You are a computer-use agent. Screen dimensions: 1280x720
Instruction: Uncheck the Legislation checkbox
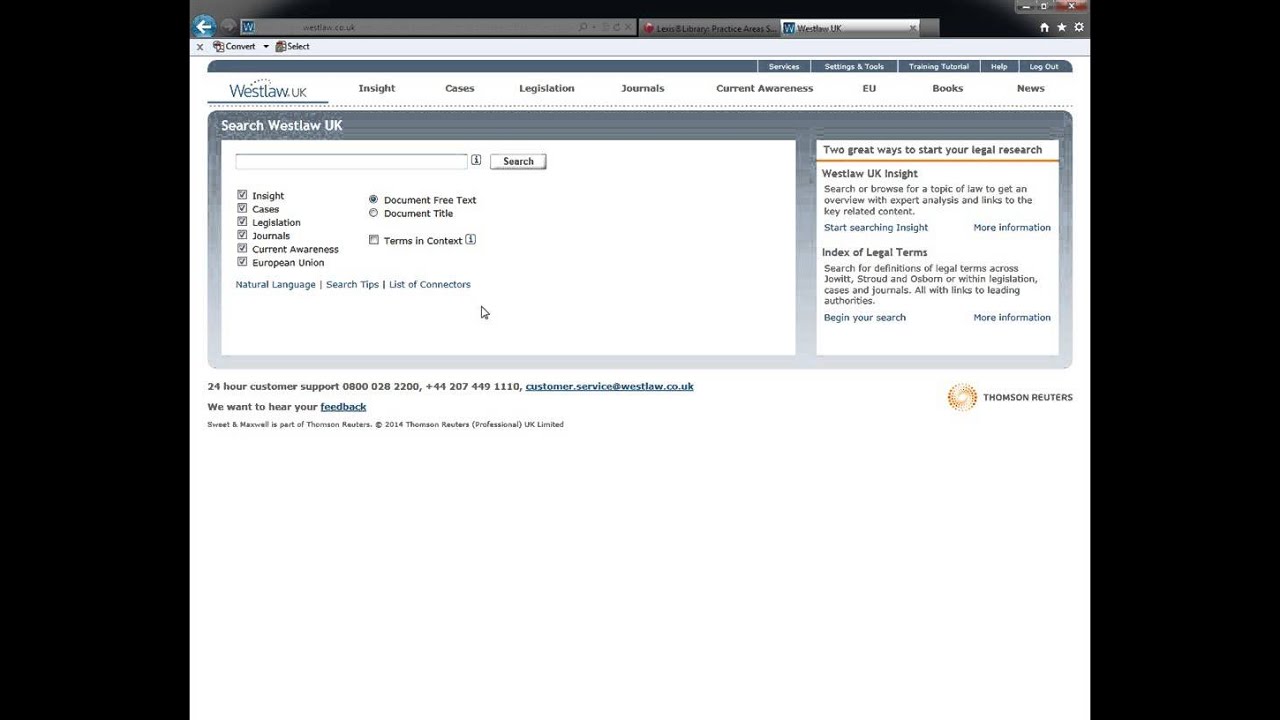click(x=242, y=222)
